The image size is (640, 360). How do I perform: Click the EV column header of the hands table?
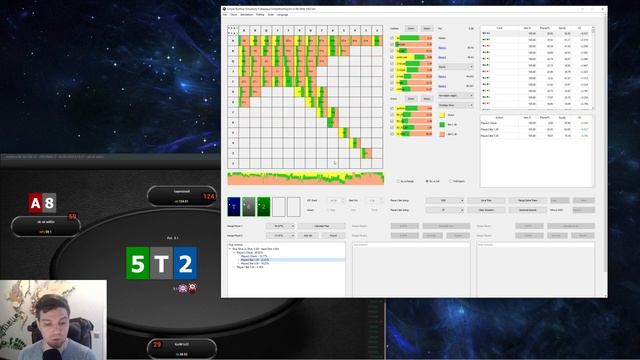click(x=580, y=28)
